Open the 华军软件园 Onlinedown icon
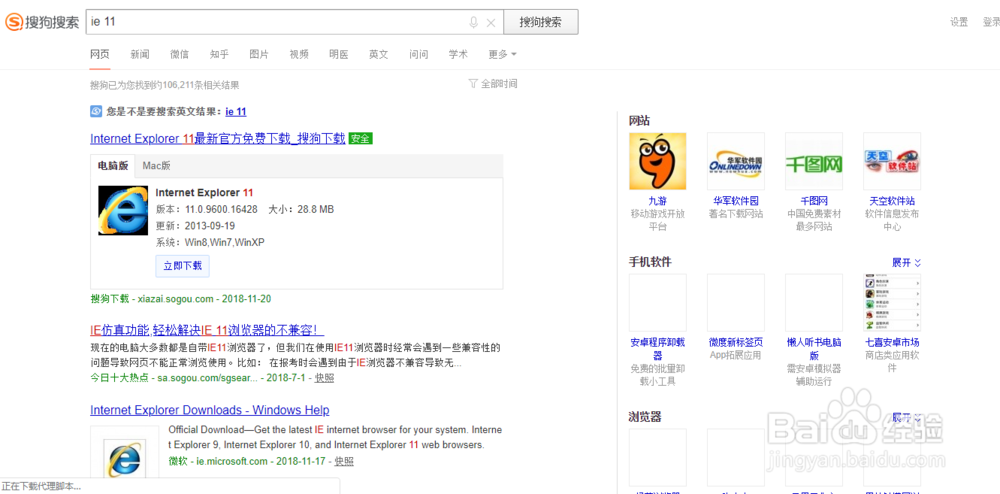 [736, 161]
